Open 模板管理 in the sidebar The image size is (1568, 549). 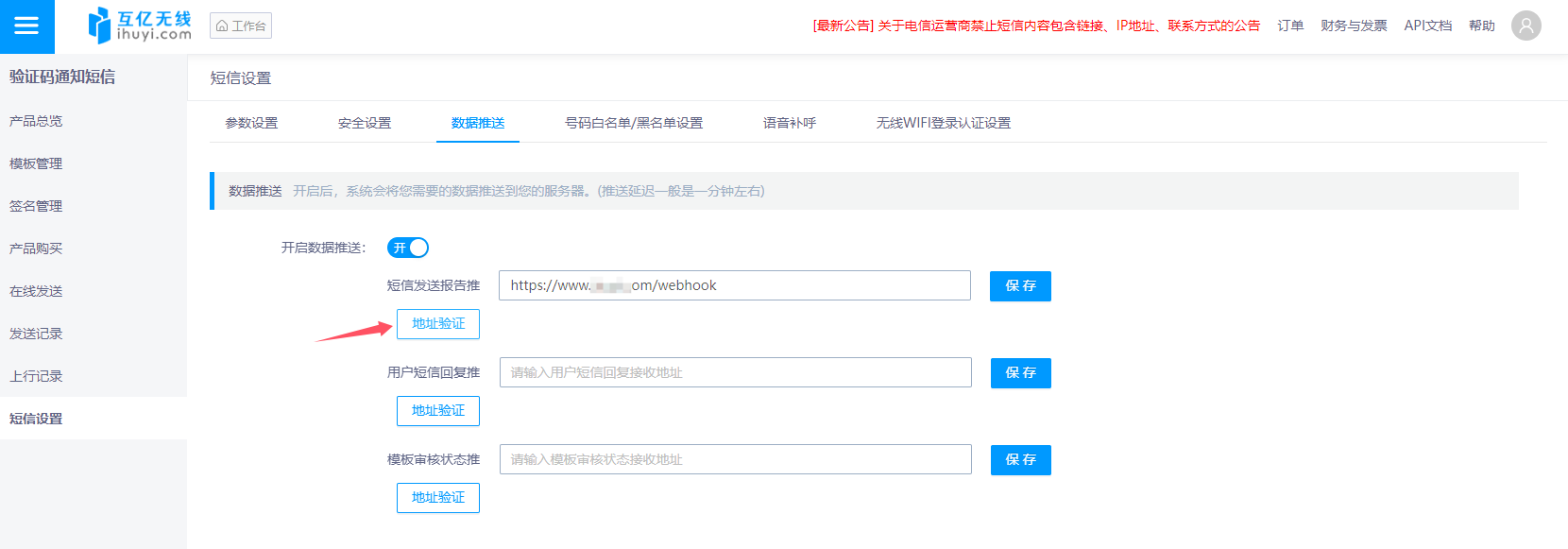(36, 163)
